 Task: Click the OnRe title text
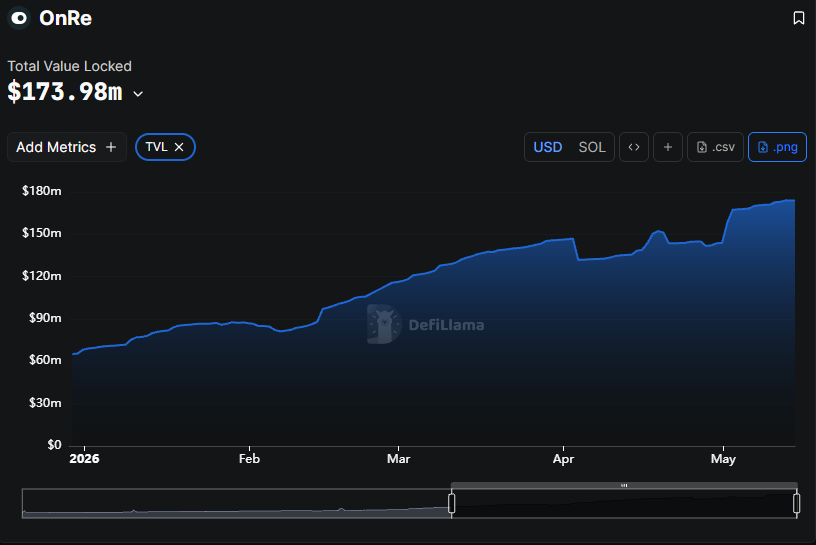[66, 18]
